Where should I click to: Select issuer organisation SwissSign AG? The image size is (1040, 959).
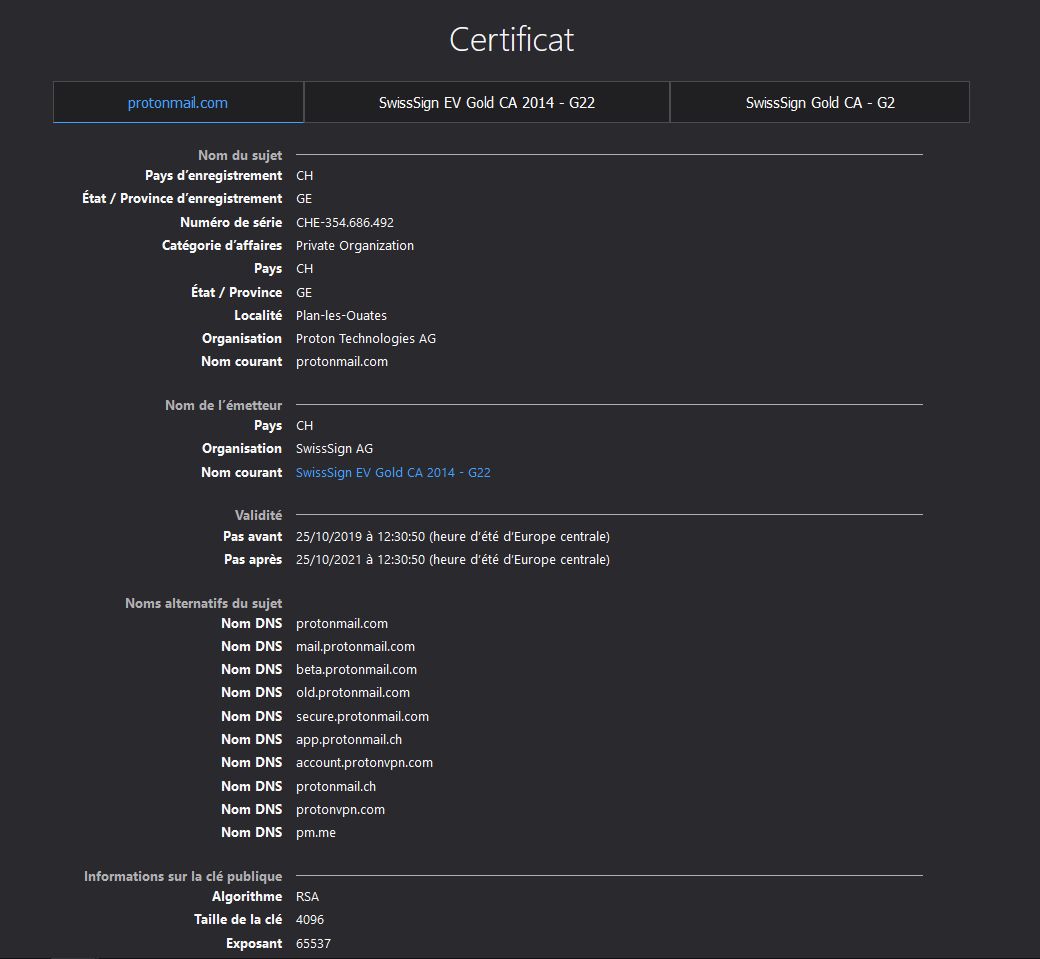point(334,449)
